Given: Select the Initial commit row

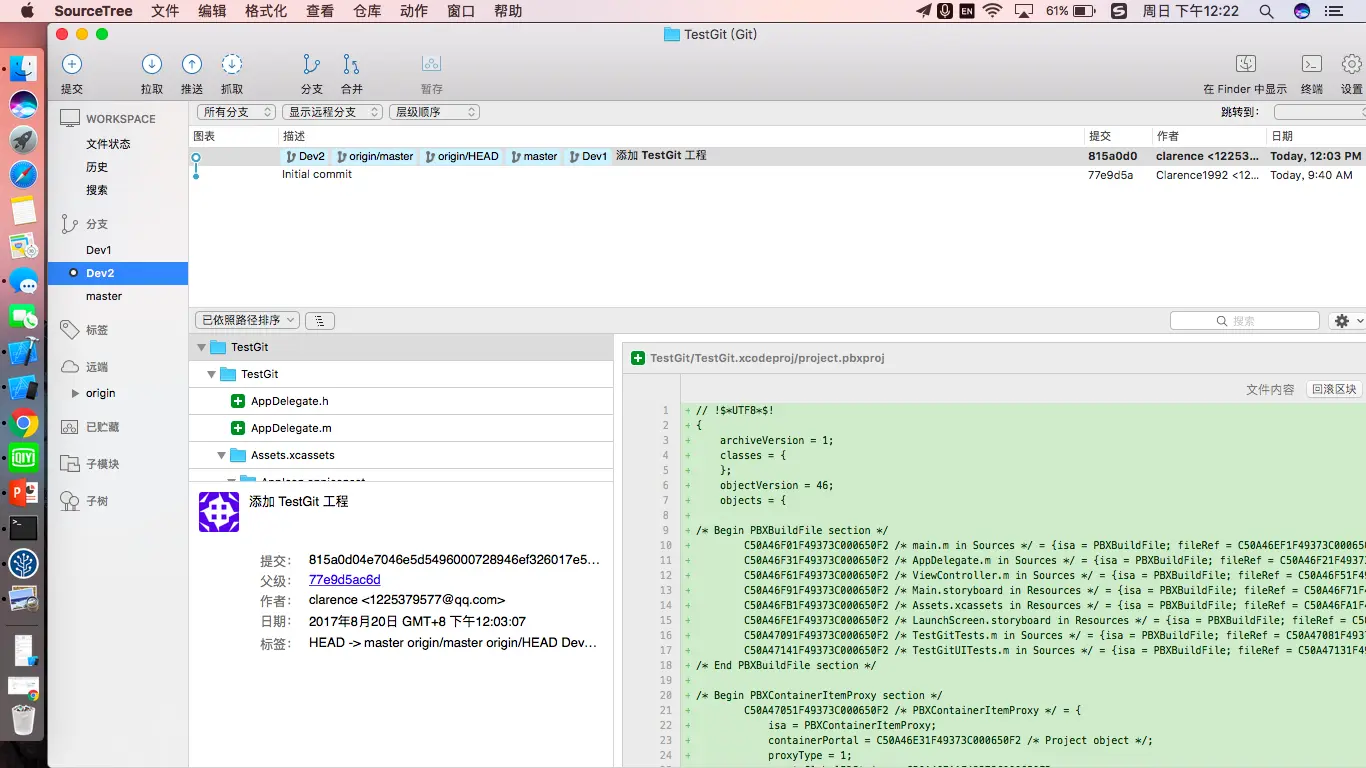Looking at the screenshot, I should click(777, 174).
